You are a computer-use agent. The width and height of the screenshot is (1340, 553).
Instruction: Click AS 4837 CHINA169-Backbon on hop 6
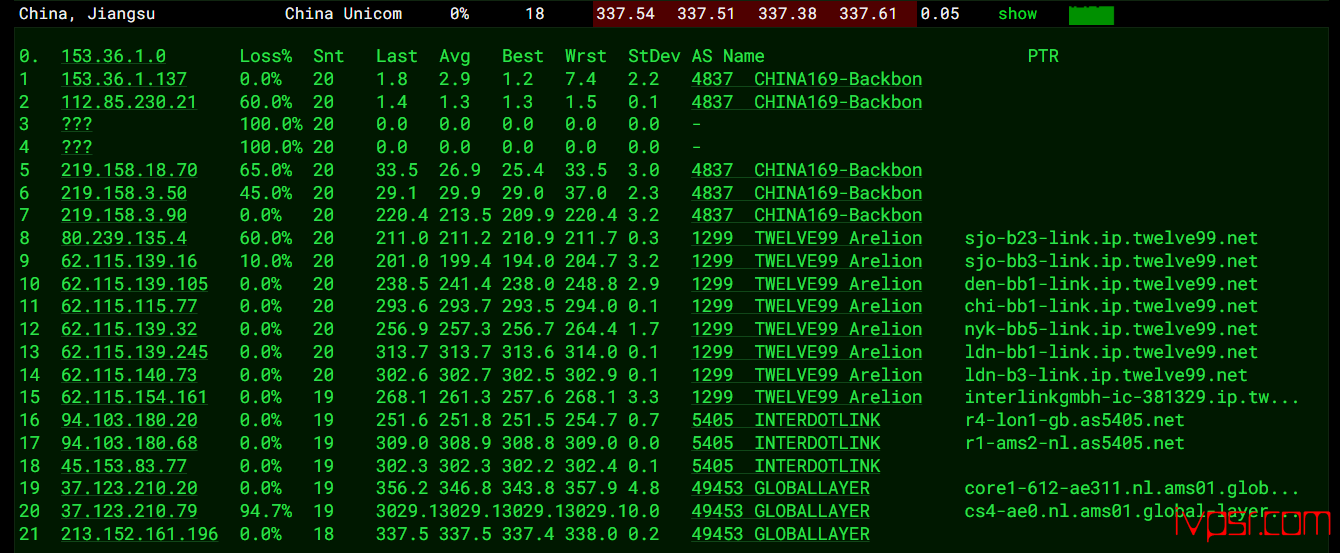(x=807, y=193)
